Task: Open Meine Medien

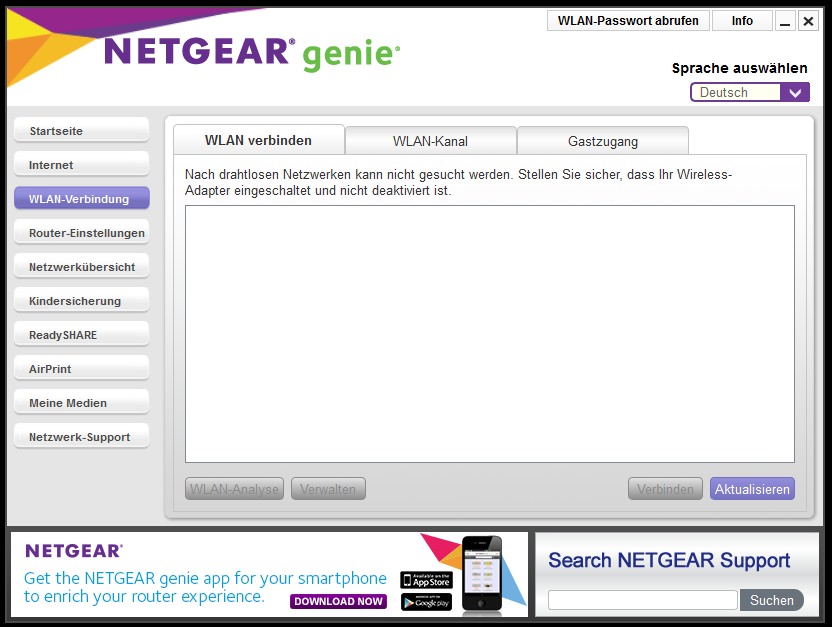Action: (81, 402)
